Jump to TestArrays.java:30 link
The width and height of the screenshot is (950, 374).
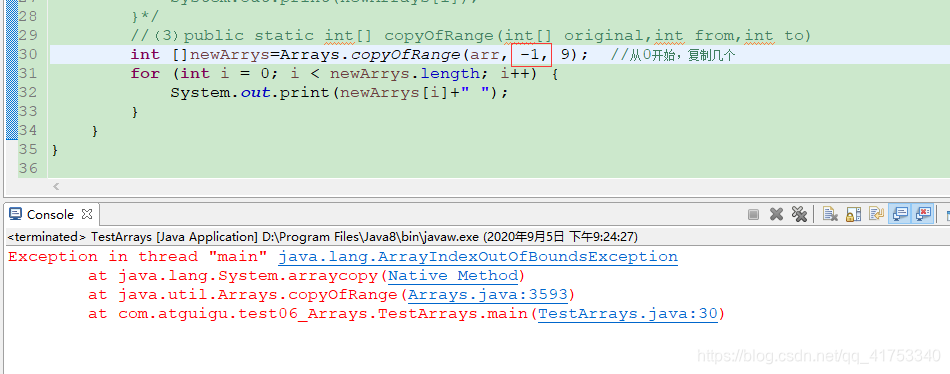tap(628, 314)
